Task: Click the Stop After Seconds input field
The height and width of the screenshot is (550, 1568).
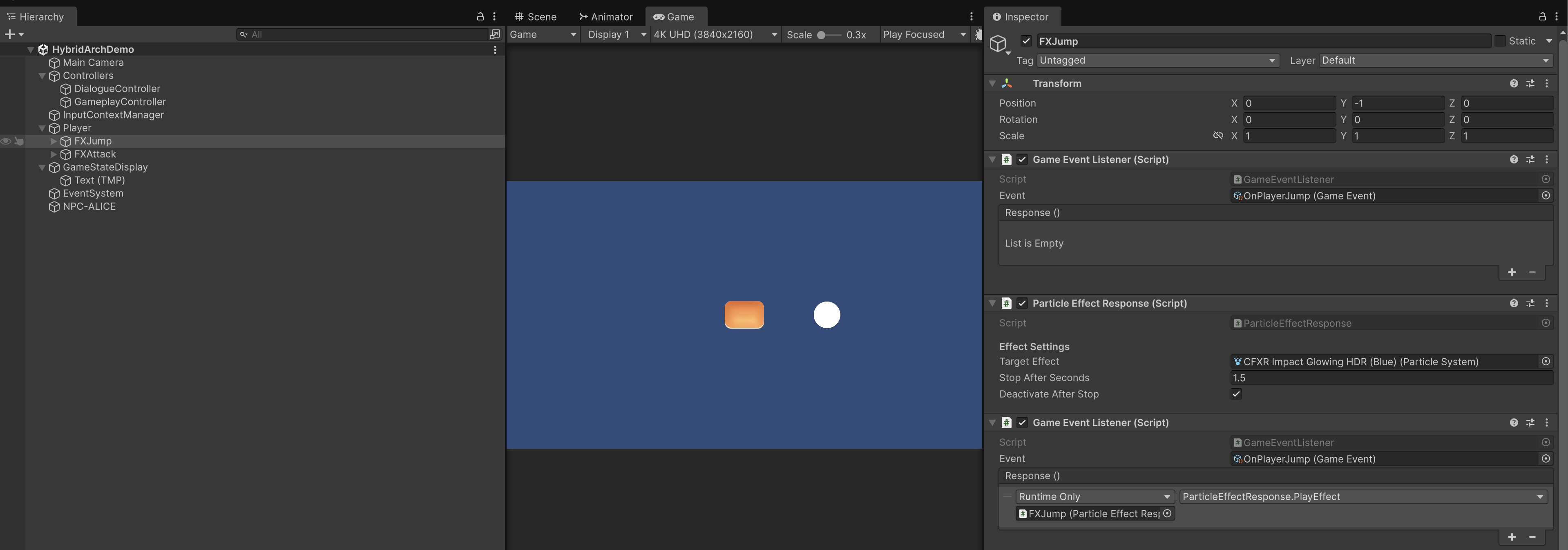Action: click(1391, 378)
